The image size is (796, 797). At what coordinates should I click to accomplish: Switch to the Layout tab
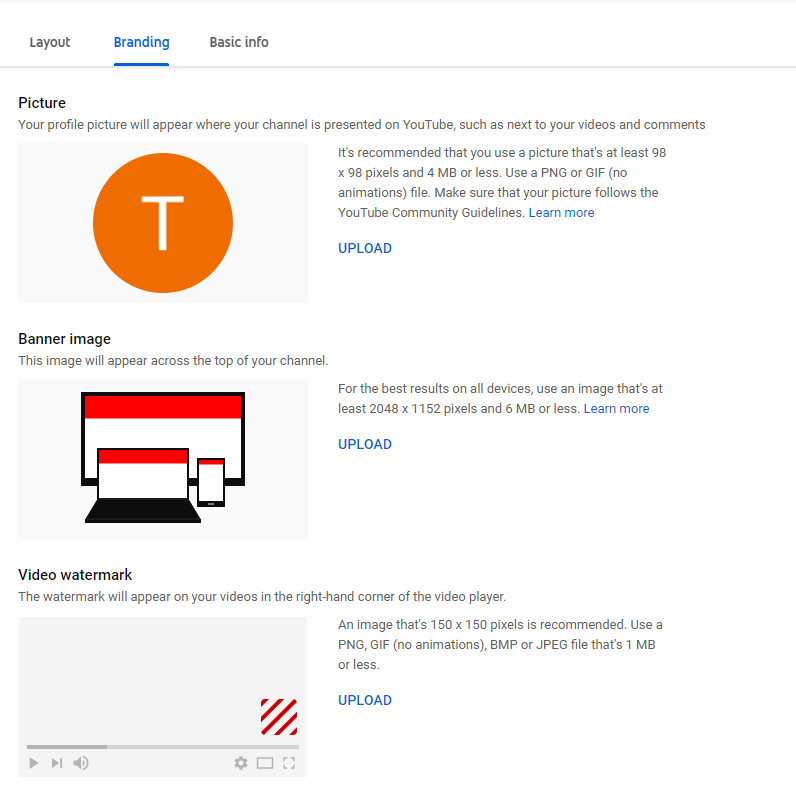pyautogui.click(x=50, y=42)
